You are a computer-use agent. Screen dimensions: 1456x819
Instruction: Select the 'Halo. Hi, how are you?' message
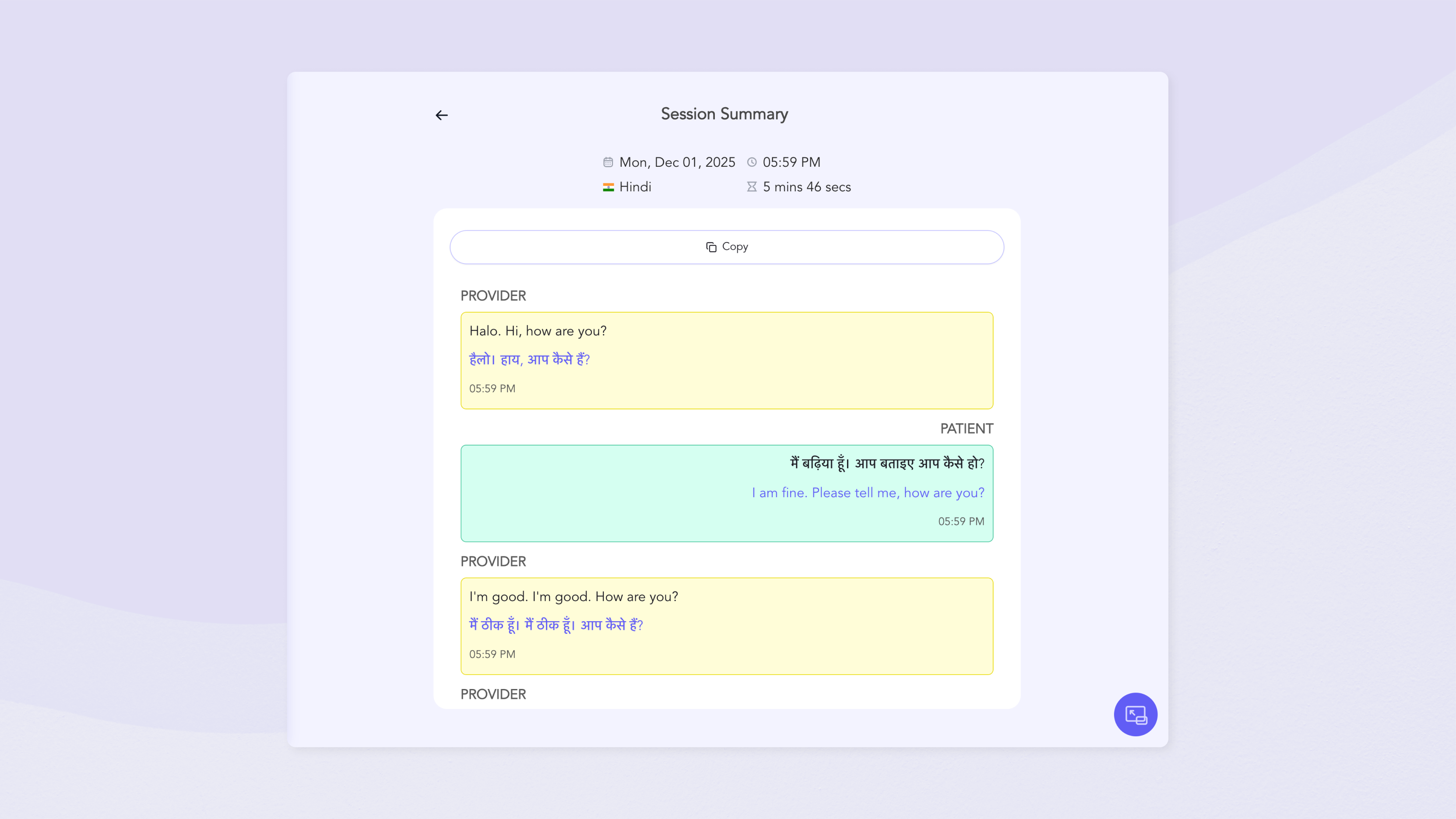[x=538, y=331]
